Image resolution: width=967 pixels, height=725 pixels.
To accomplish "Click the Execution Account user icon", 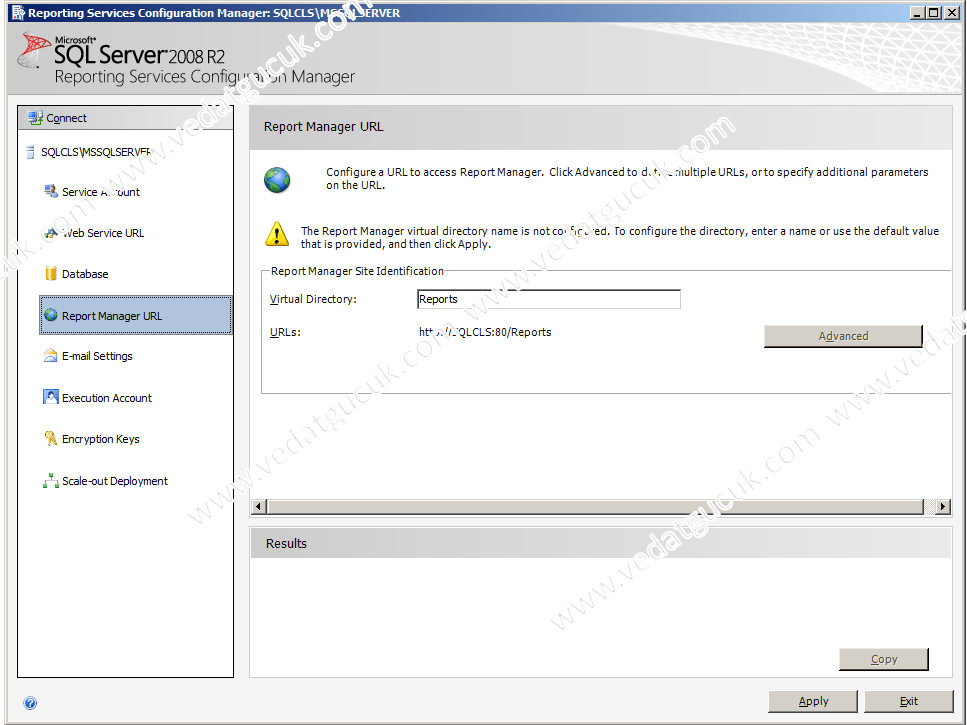I will coord(51,396).
